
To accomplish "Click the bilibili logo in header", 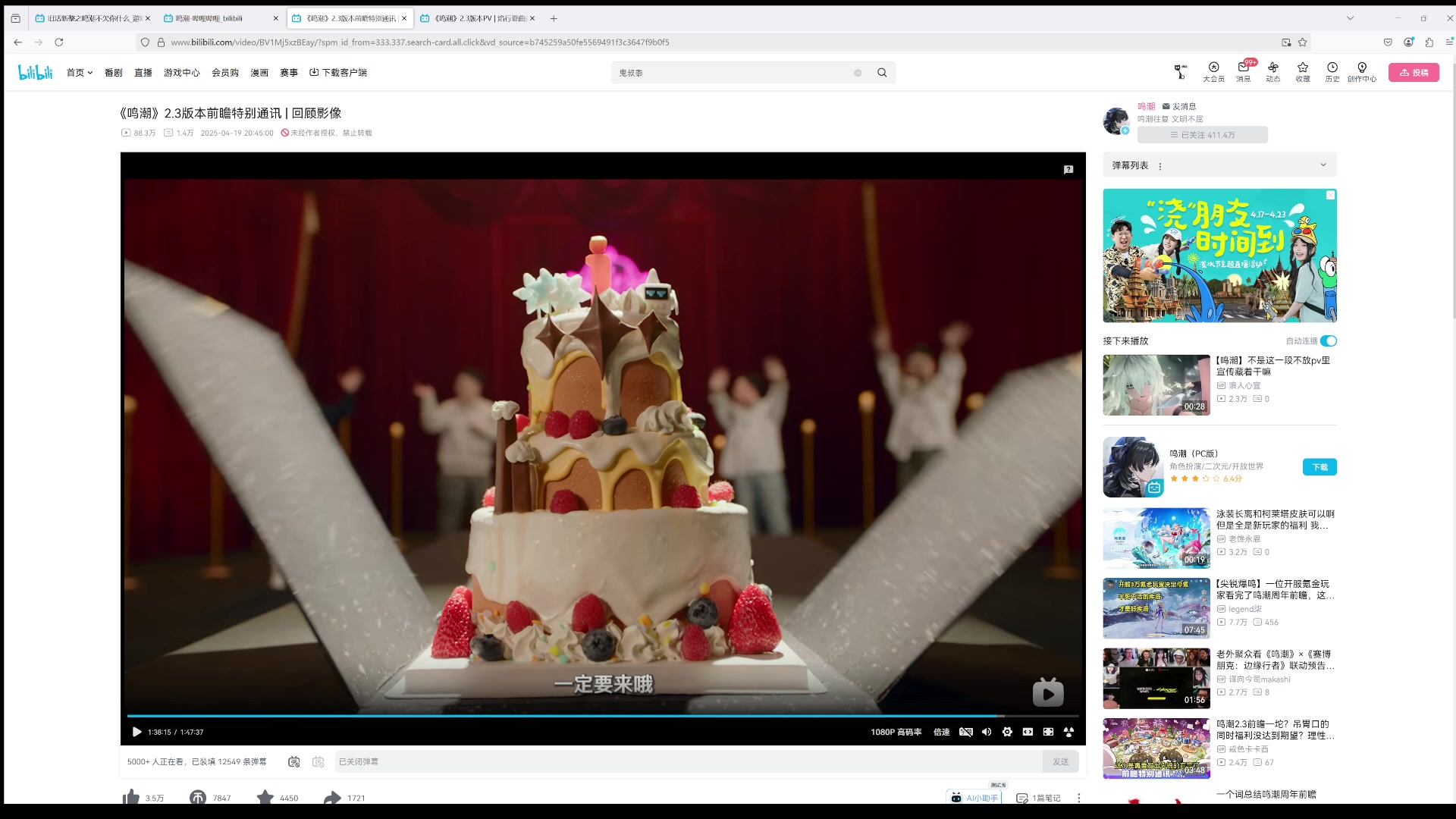I will tap(36, 72).
